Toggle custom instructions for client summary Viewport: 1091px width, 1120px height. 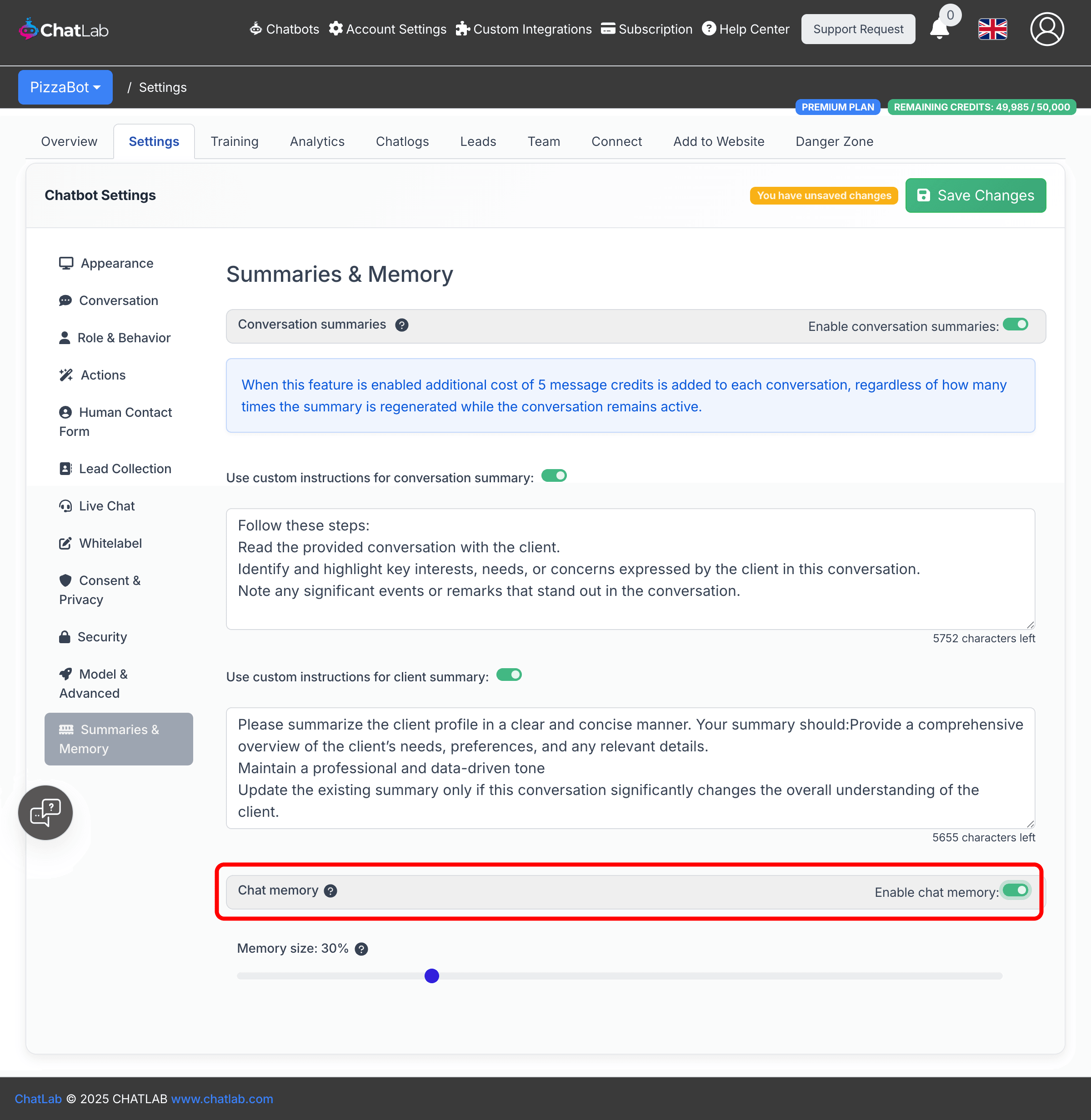click(x=509, y=675)
